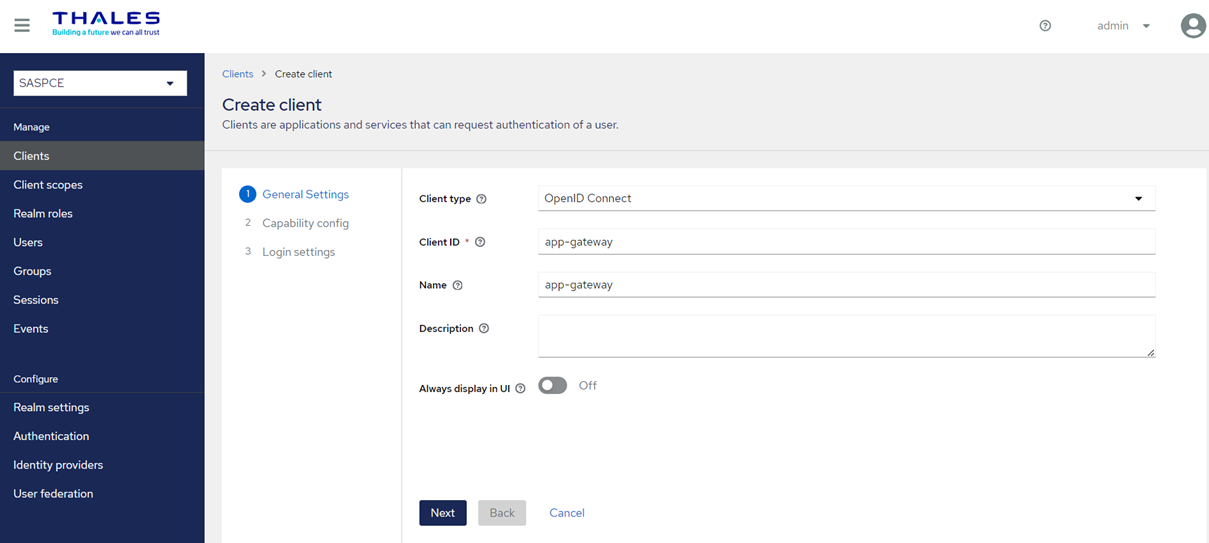
Task: Click help icon beside Description label
Action: 484,328
